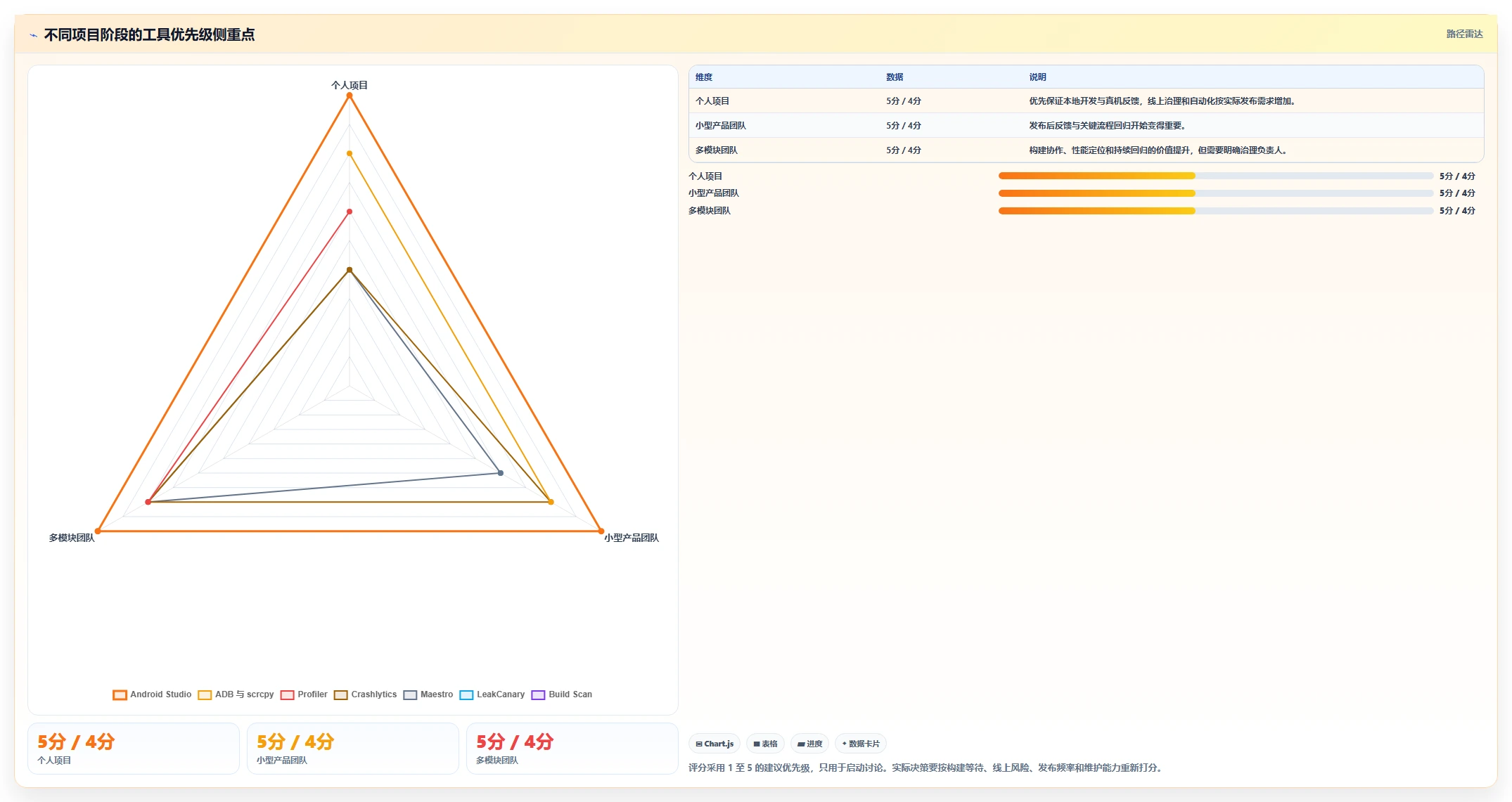
Task: Show the LeakCanary dataset via legend
Action: pos(492,694)
